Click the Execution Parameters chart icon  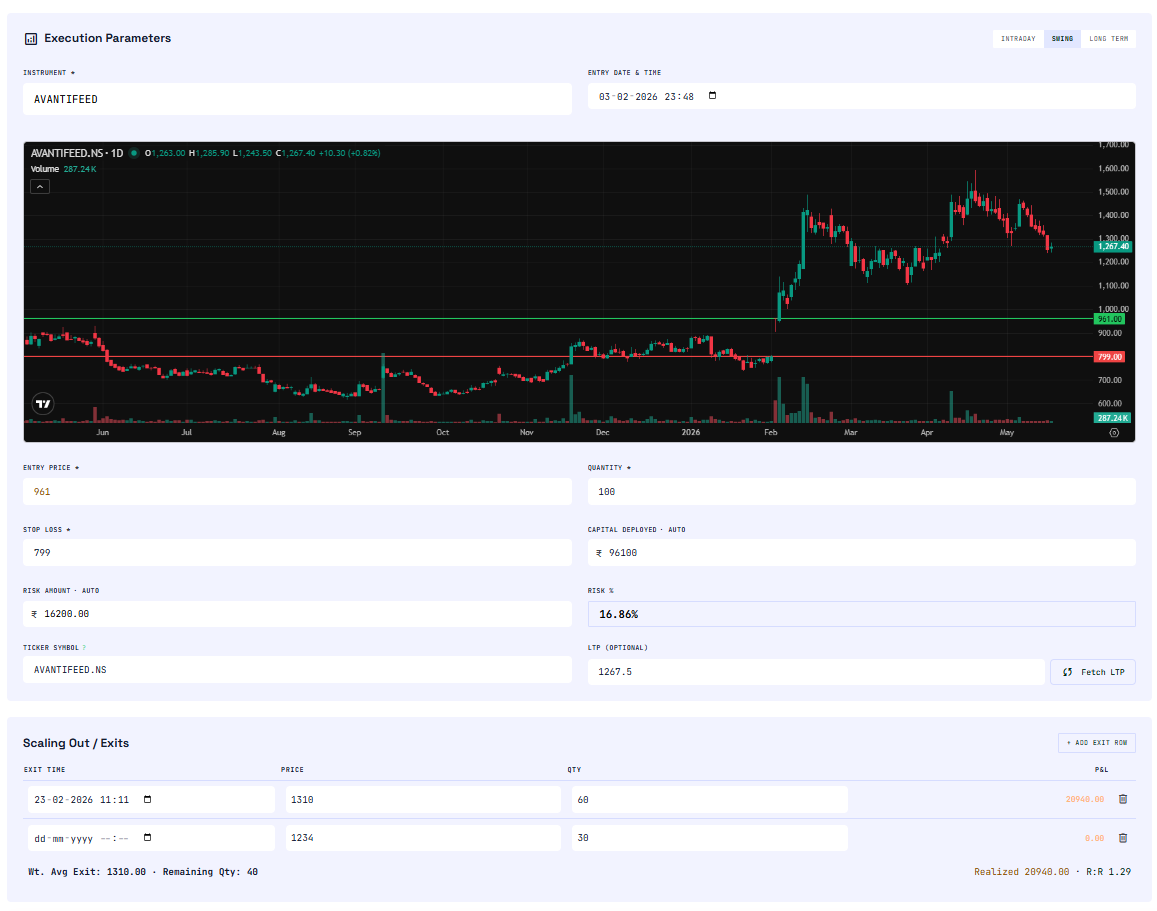click(x=31, y=39)
